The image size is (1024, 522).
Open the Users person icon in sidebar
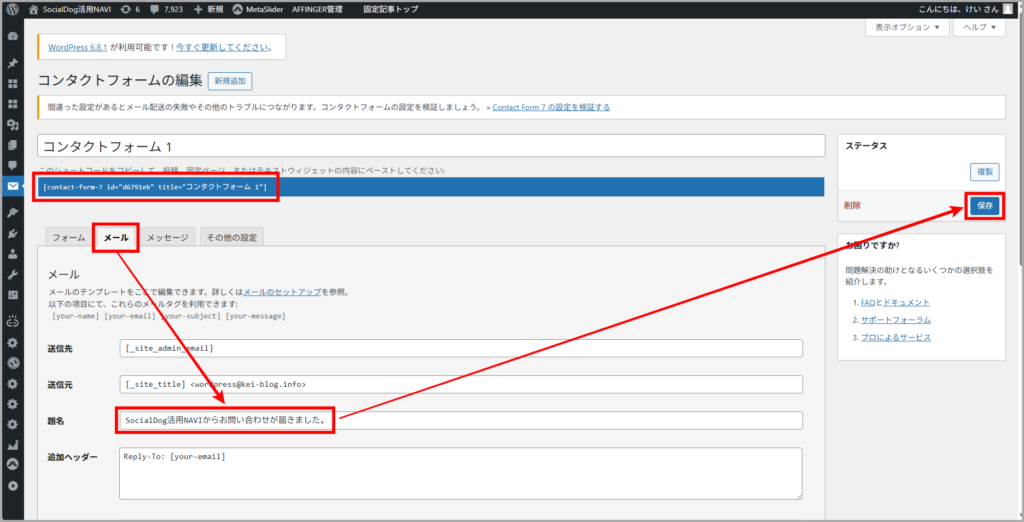click(x=13, y=254)
